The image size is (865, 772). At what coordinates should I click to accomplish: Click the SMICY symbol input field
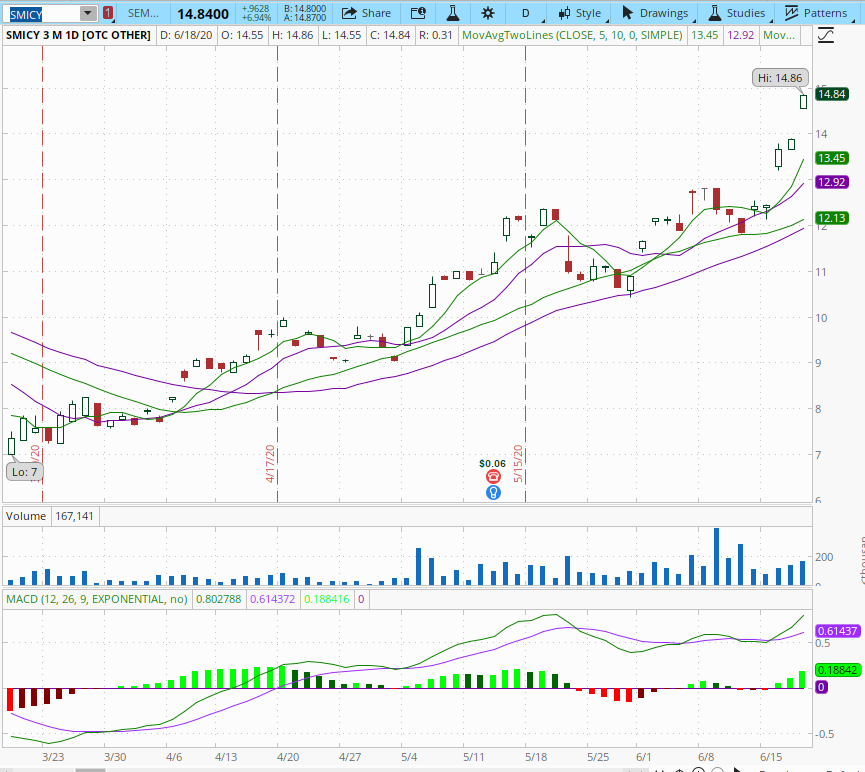[40, 13]
